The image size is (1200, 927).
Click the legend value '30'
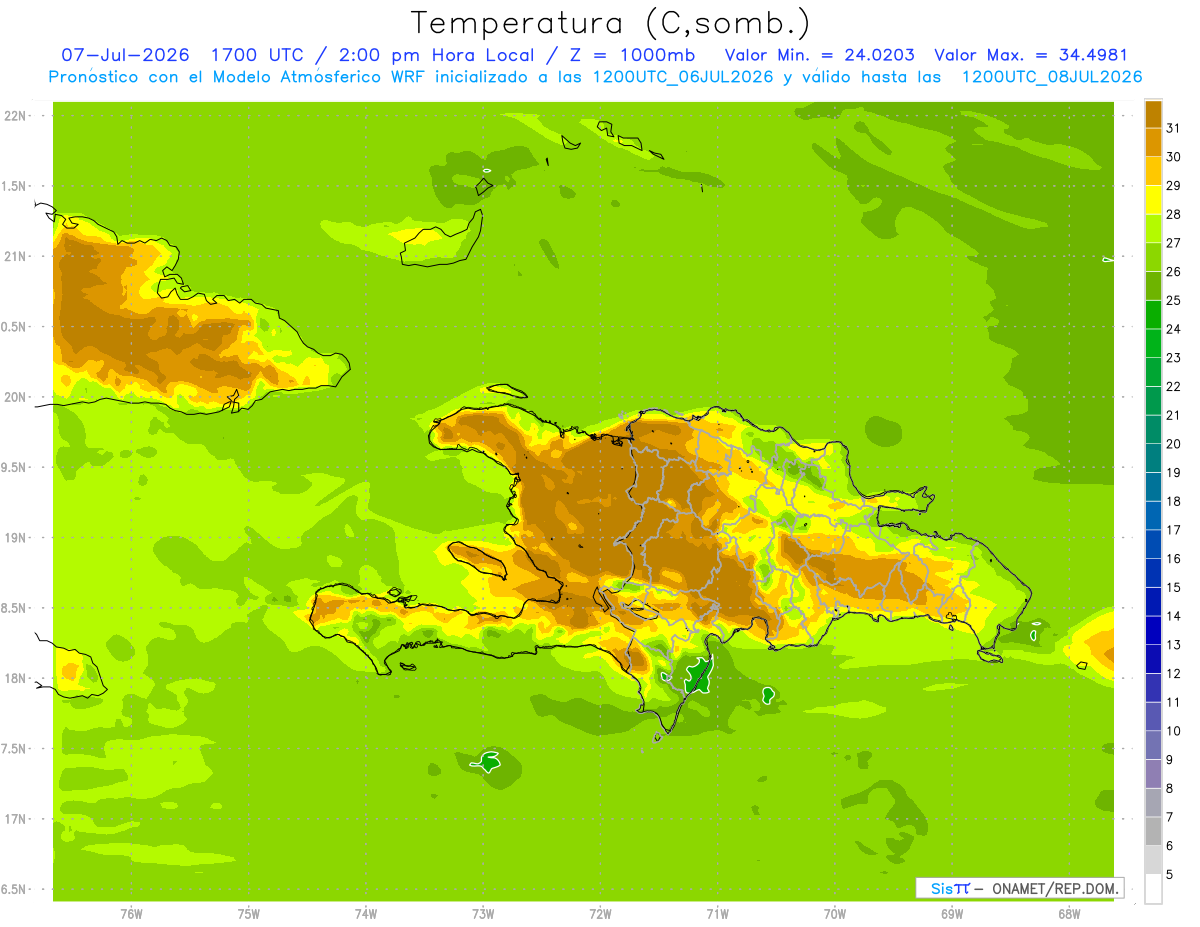(x=1173, y=157)
